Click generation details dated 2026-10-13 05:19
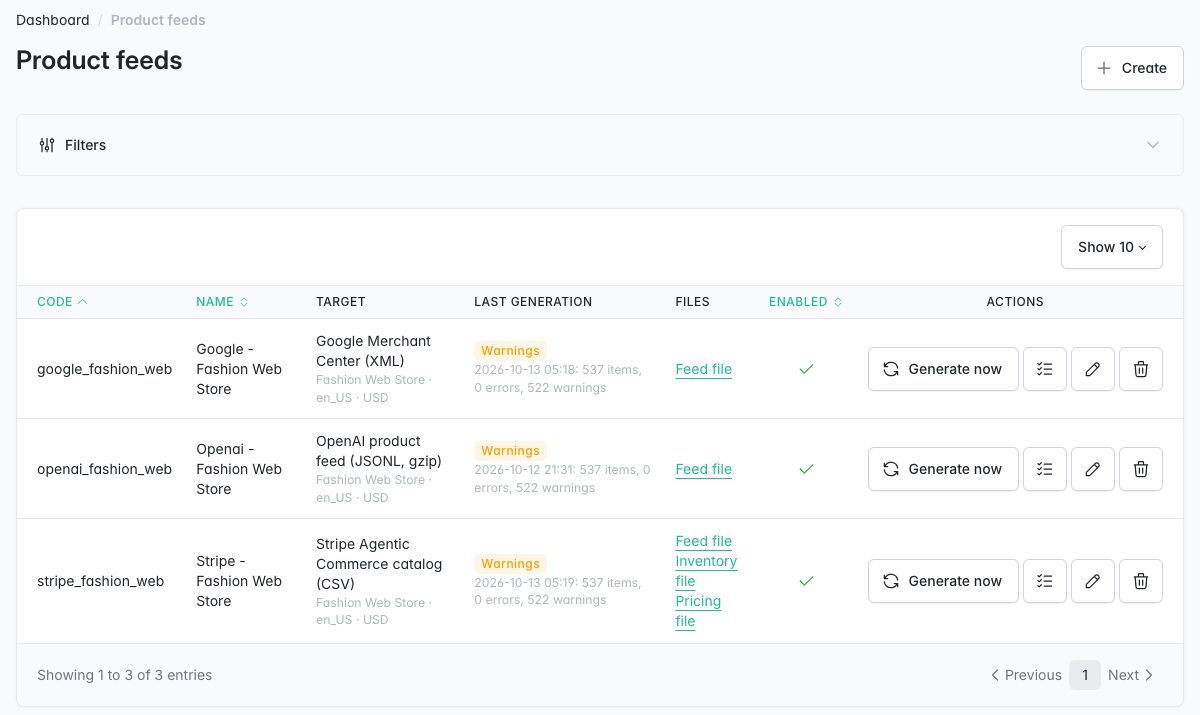1200x715 pixels. click(x=558, y=591)
